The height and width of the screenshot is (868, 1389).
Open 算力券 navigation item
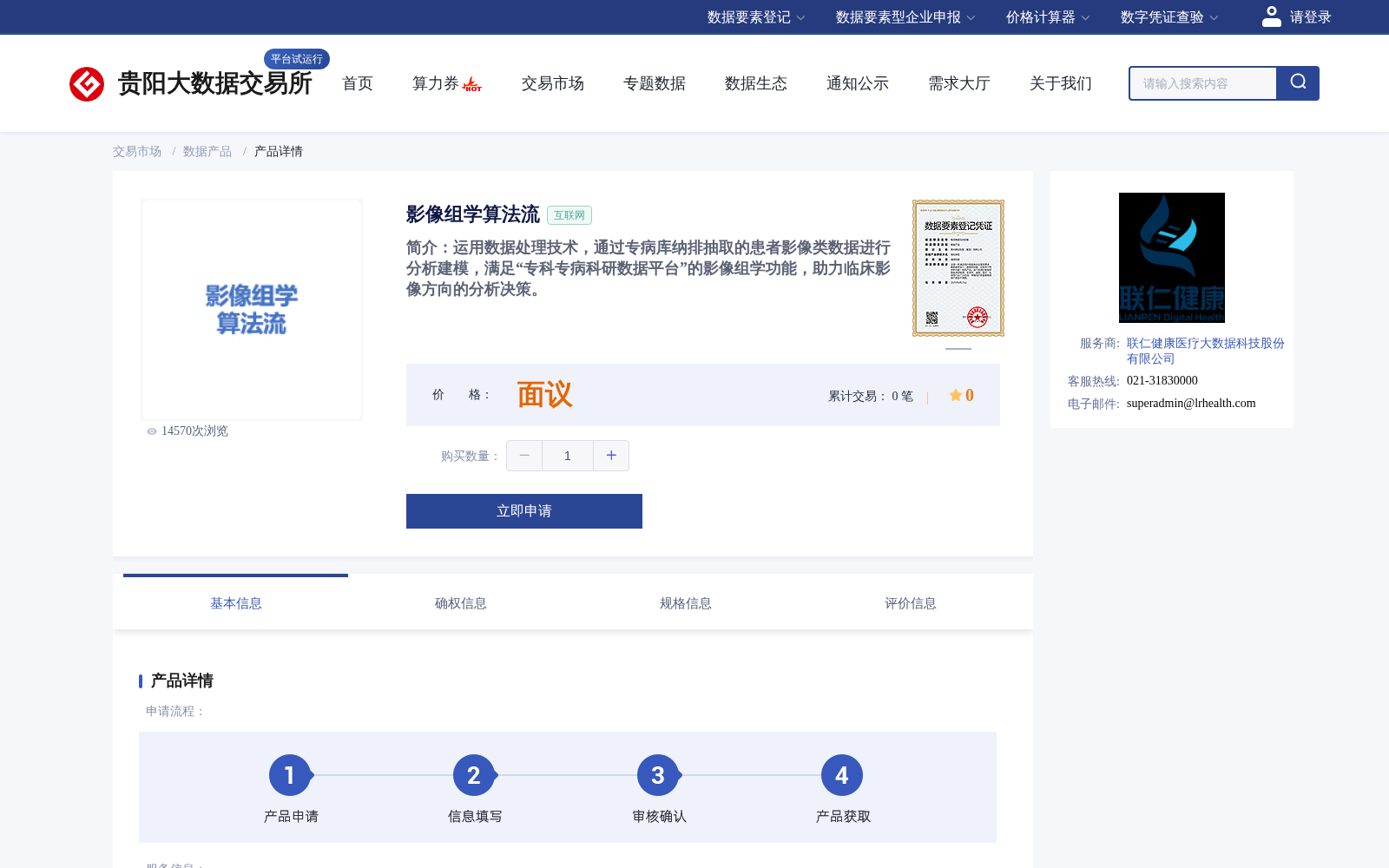(436, 83)
